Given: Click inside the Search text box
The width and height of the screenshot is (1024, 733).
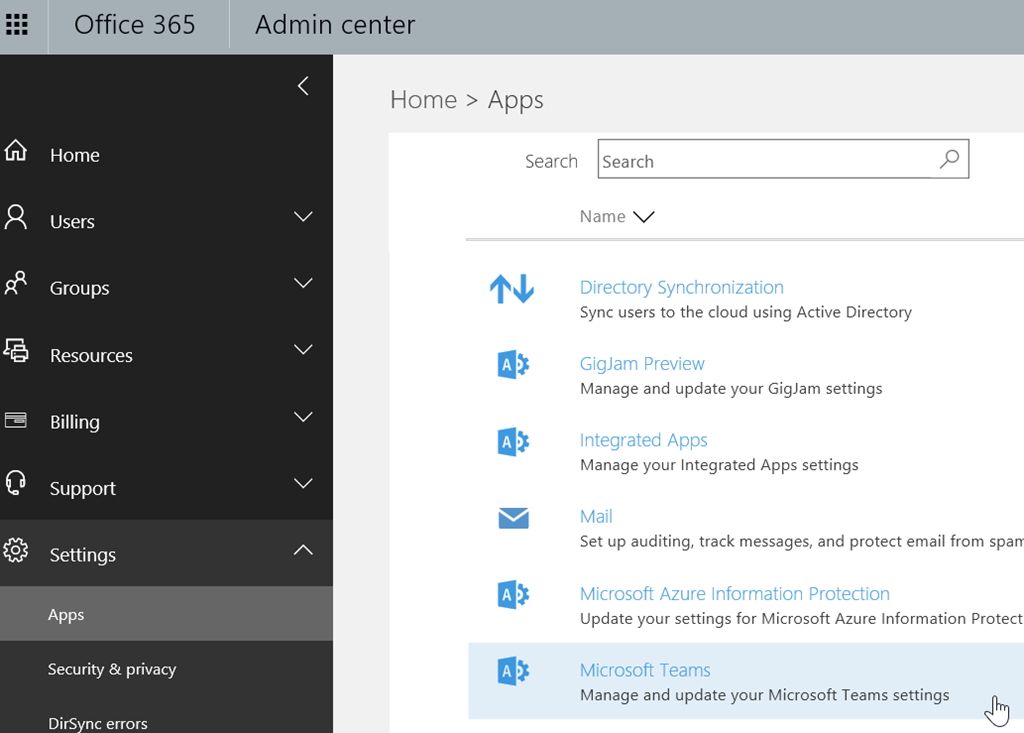Looking at the screenshot, I should (765, 161).
